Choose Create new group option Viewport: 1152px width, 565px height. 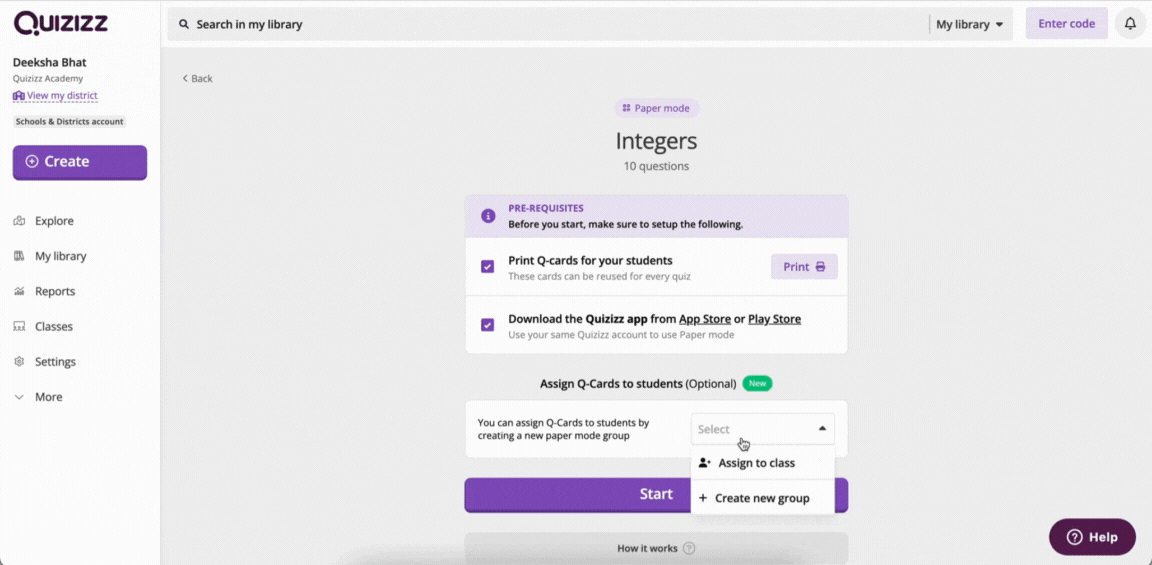point(763,498)
